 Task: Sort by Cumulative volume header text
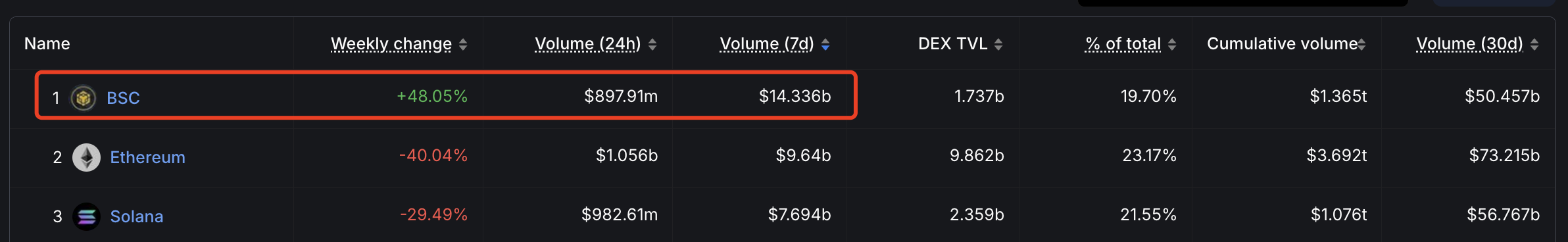1282,43
